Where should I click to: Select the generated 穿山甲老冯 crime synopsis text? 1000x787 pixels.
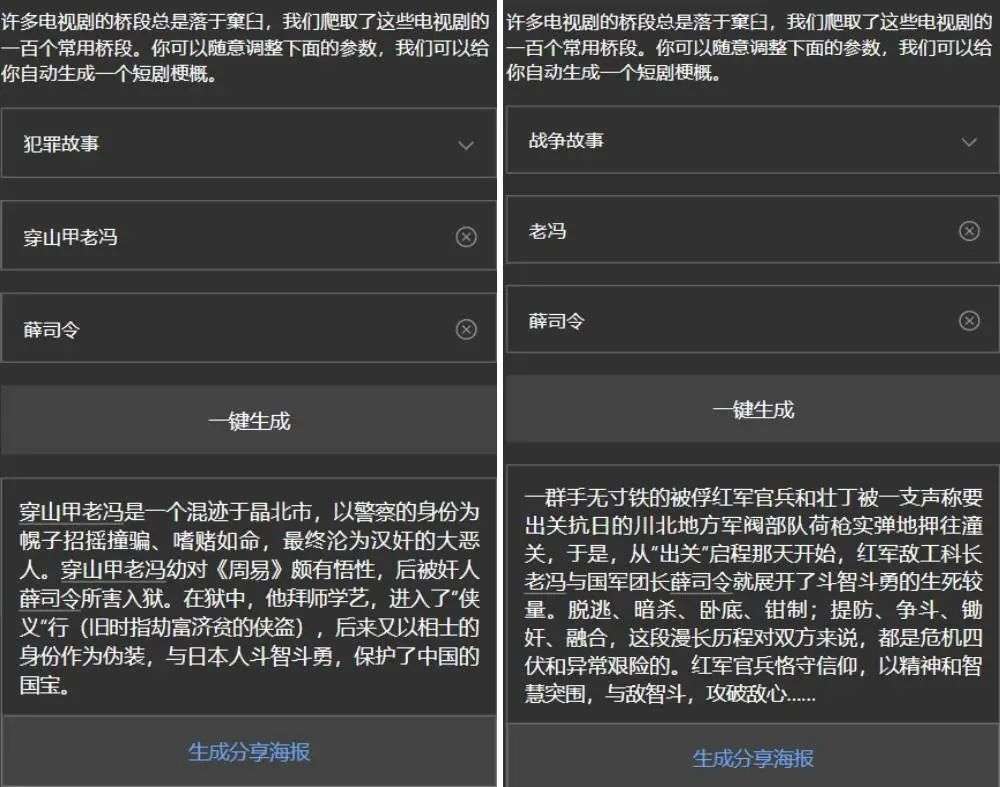[249, 598]
